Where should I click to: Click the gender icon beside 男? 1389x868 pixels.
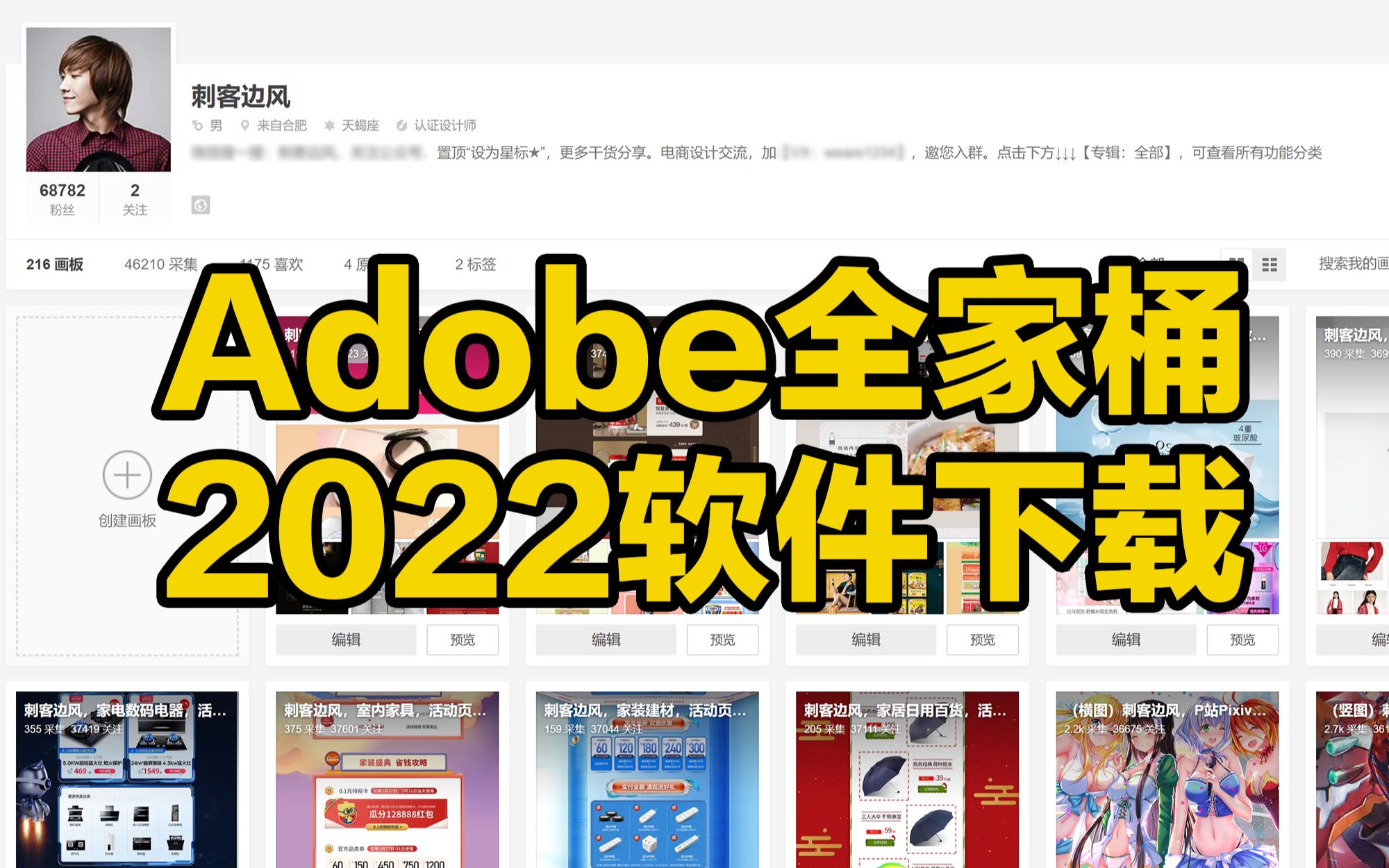(x=198, y=126)
